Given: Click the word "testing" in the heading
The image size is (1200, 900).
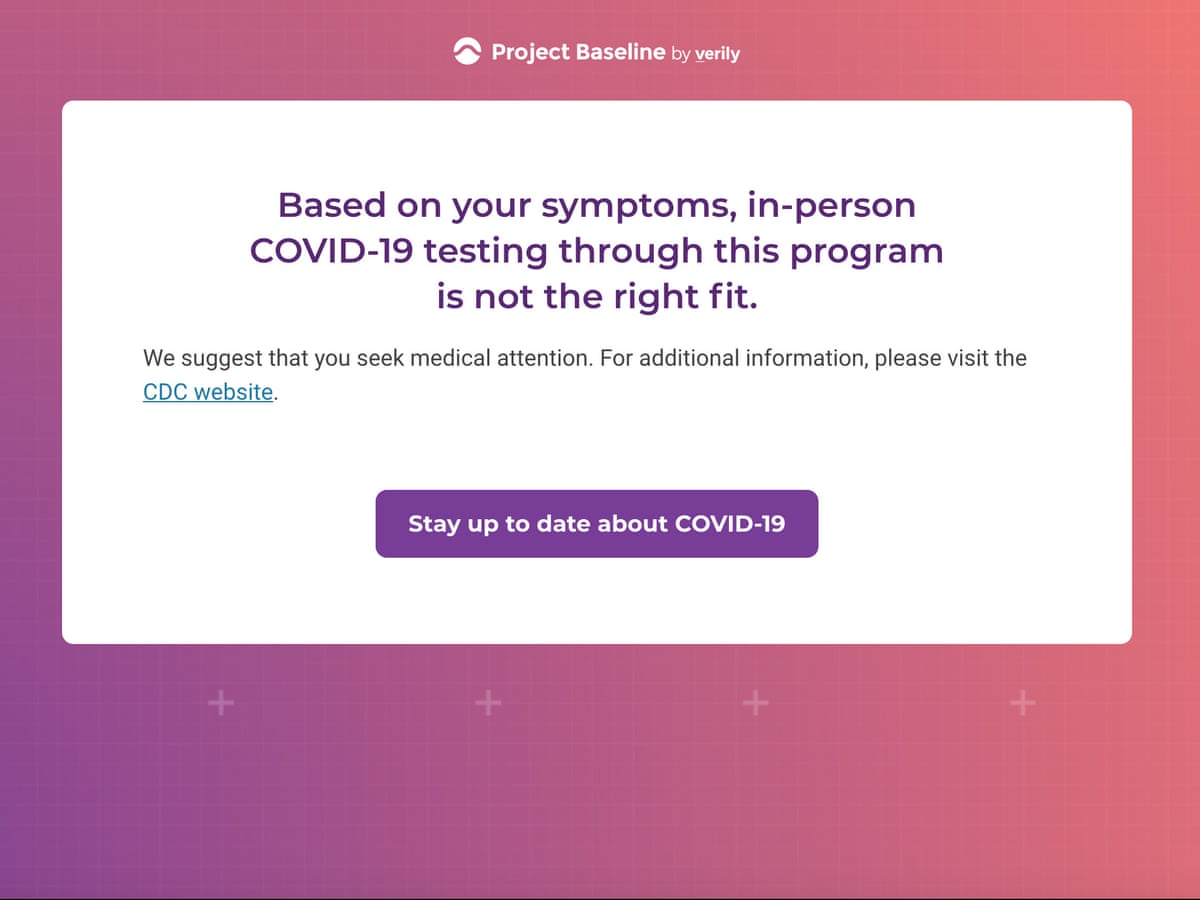Looking at the screenshot, I should [485, 252].
